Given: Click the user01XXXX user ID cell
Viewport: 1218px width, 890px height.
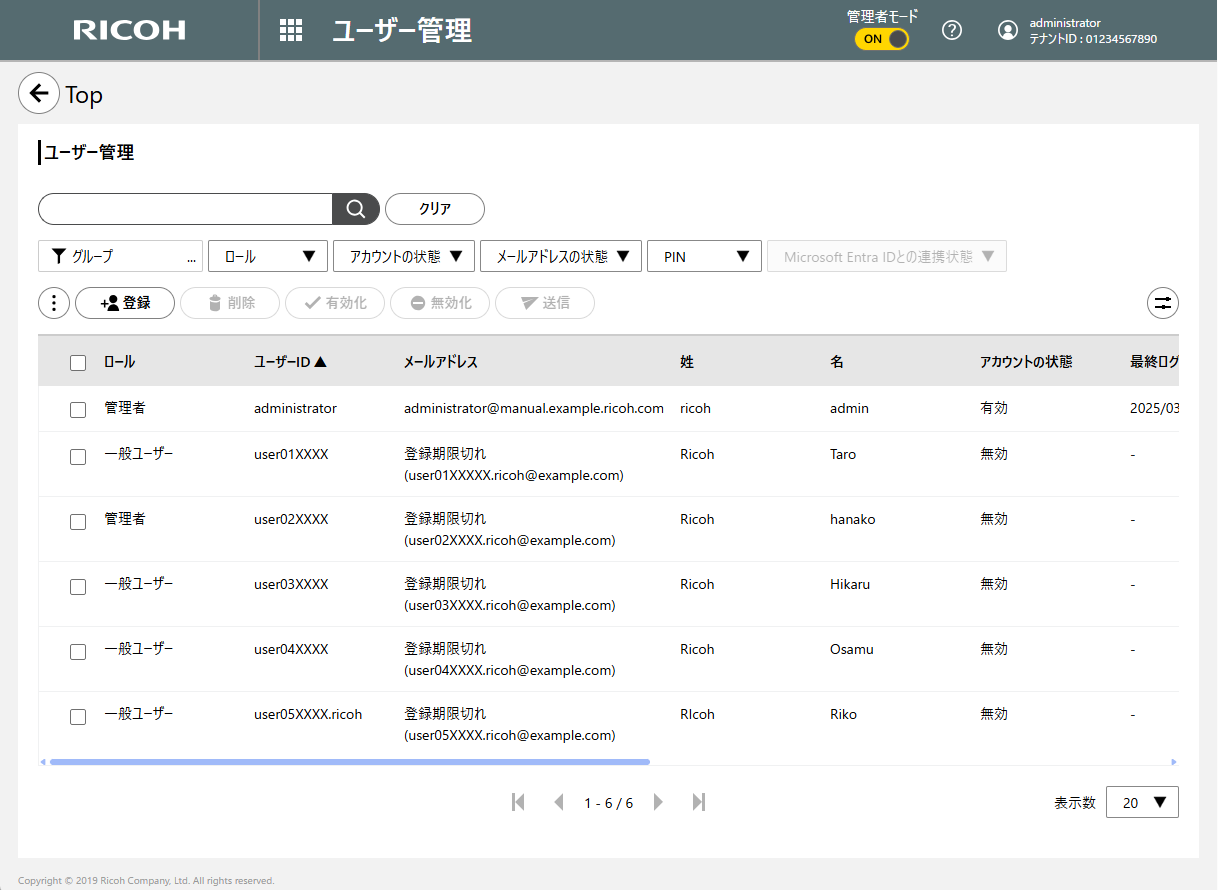Looking at the screenshot, I should click(291, 454).
